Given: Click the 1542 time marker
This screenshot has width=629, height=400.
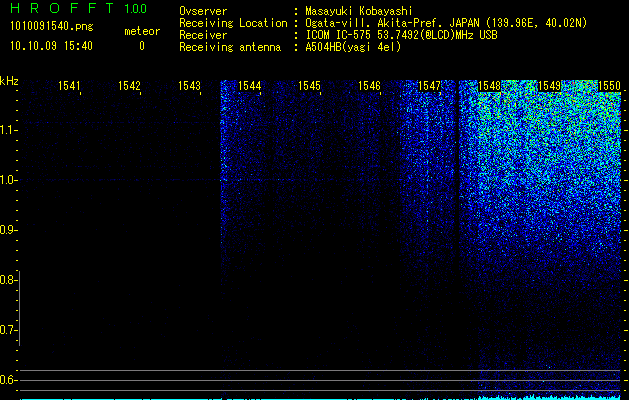Looking at the screenshot, I should click(x=129, y=86).
